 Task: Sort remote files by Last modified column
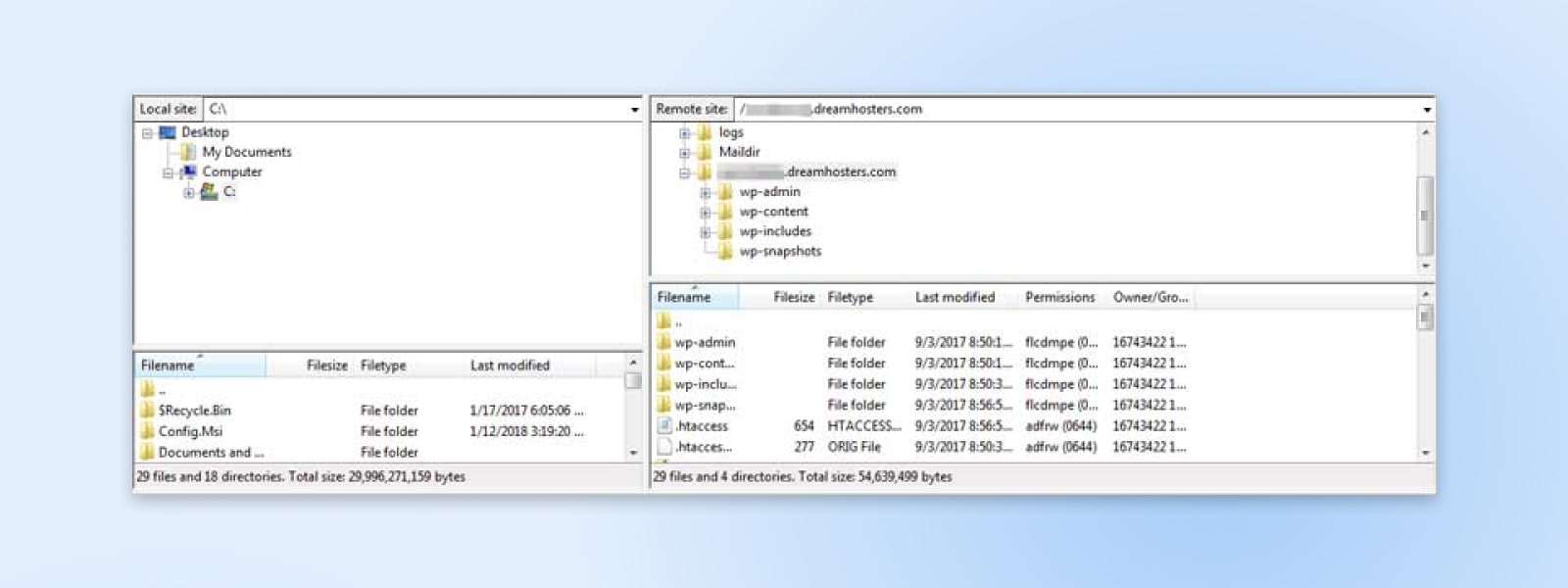[x=955, y=297]
